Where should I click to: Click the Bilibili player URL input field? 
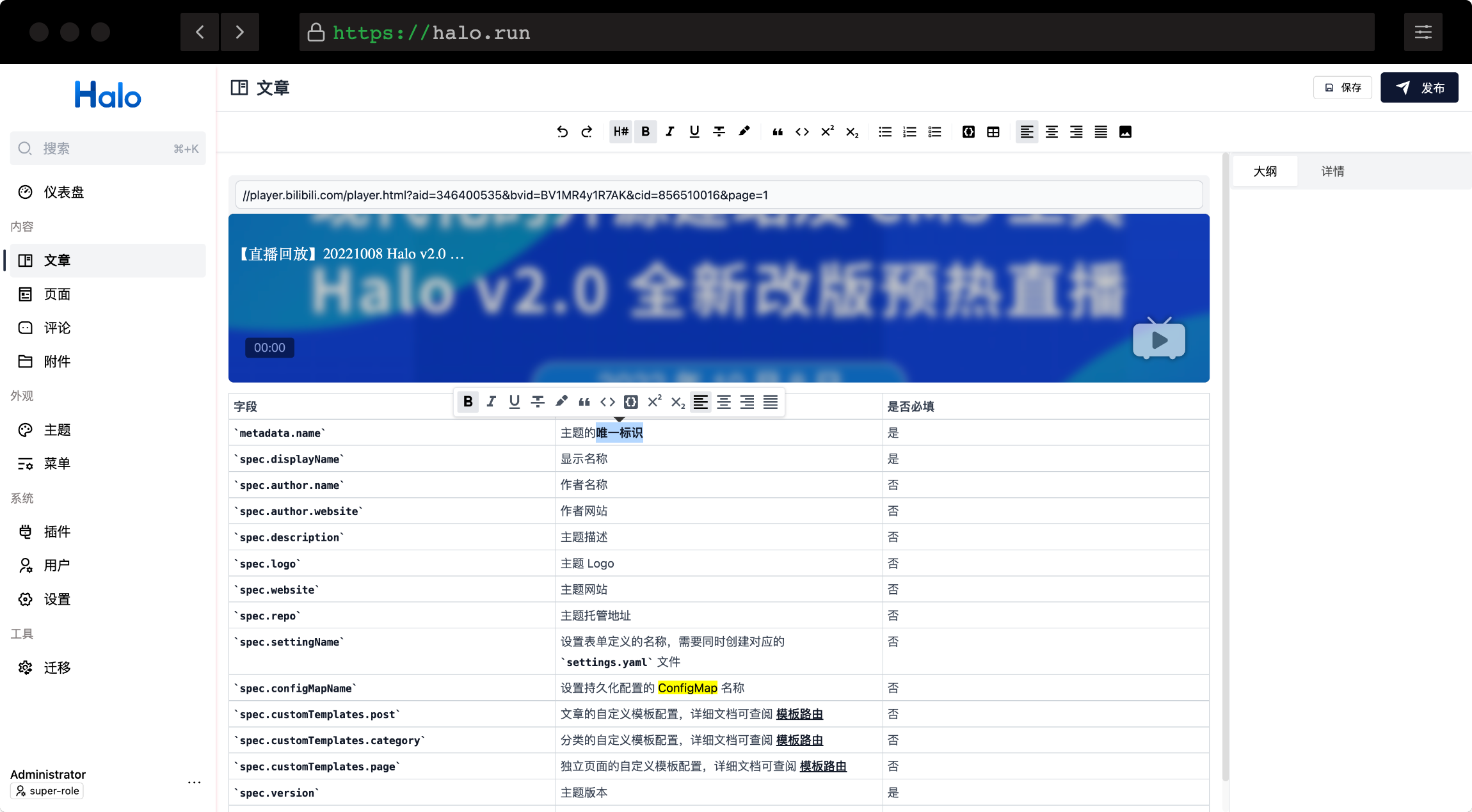click(718, 195)
